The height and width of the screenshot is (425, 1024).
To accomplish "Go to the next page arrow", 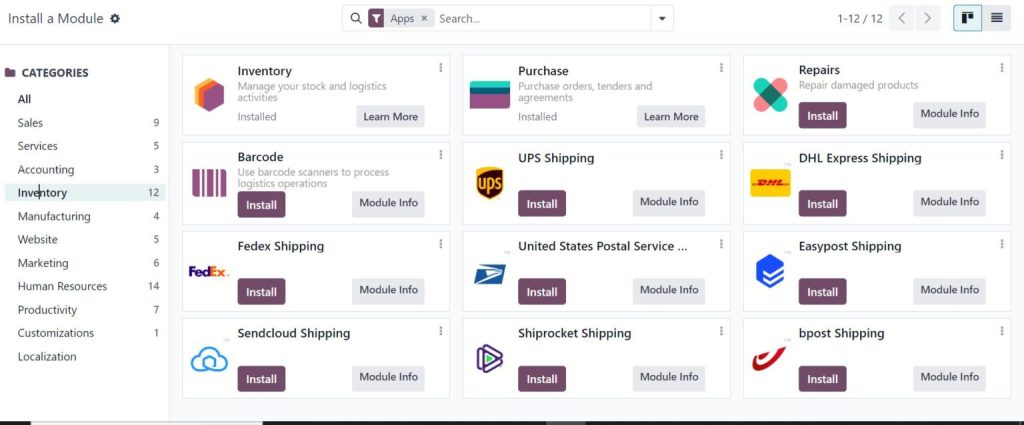I will [929, 18].
